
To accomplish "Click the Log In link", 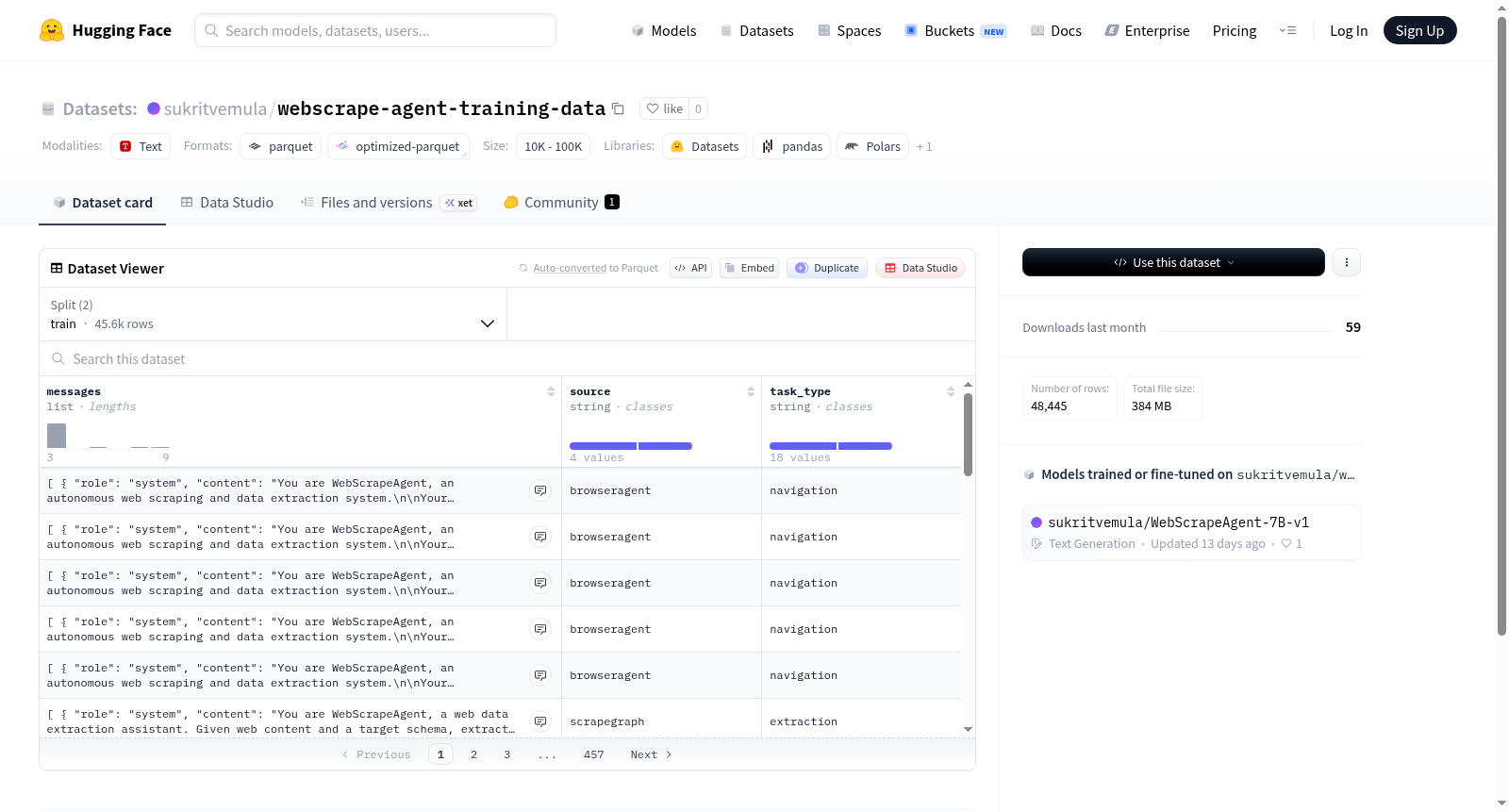I will (1349, 30).
